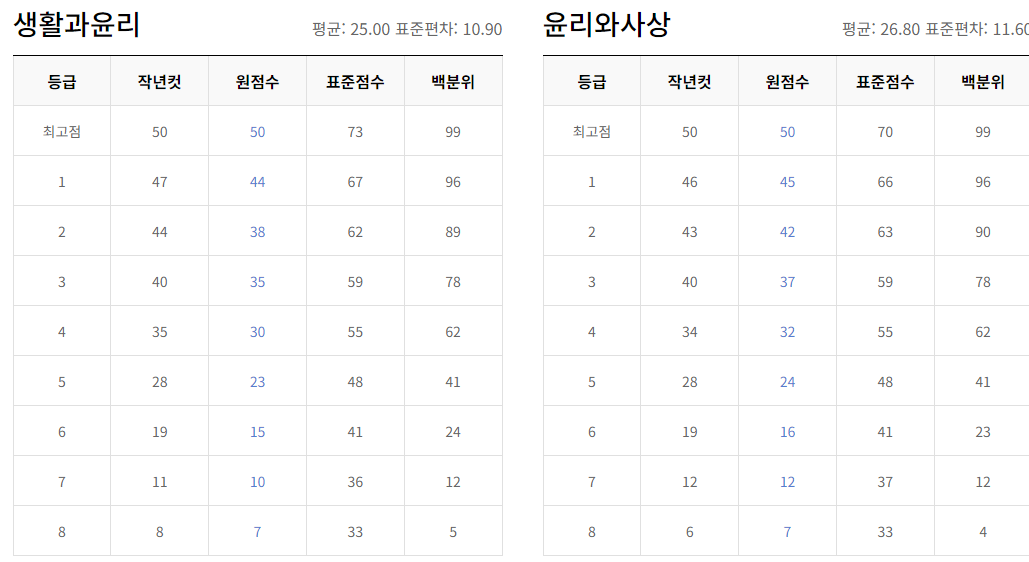
Task: Click raw score 38 in 생활과윤리 grade 2 row
Action: point(257,232)
